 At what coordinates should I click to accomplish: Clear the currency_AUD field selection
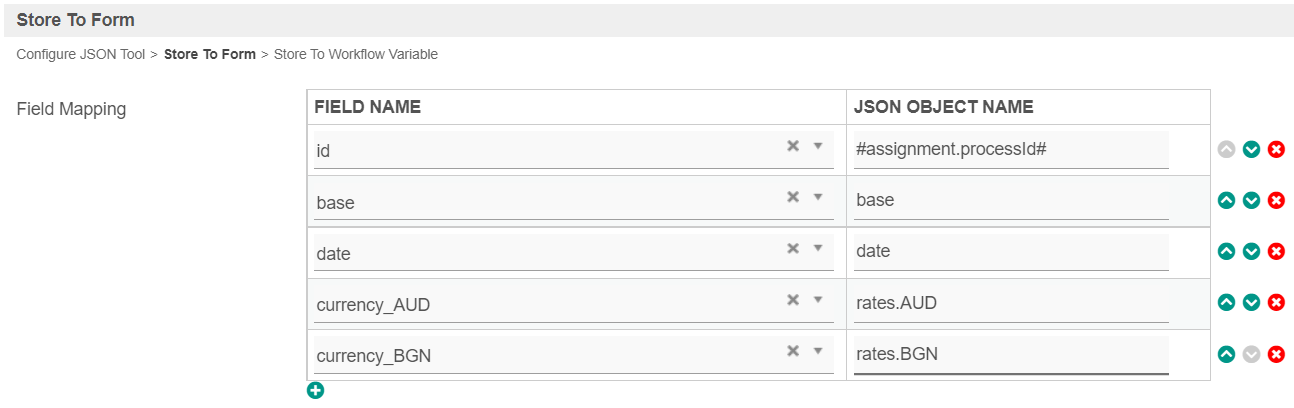click(793, 299)
